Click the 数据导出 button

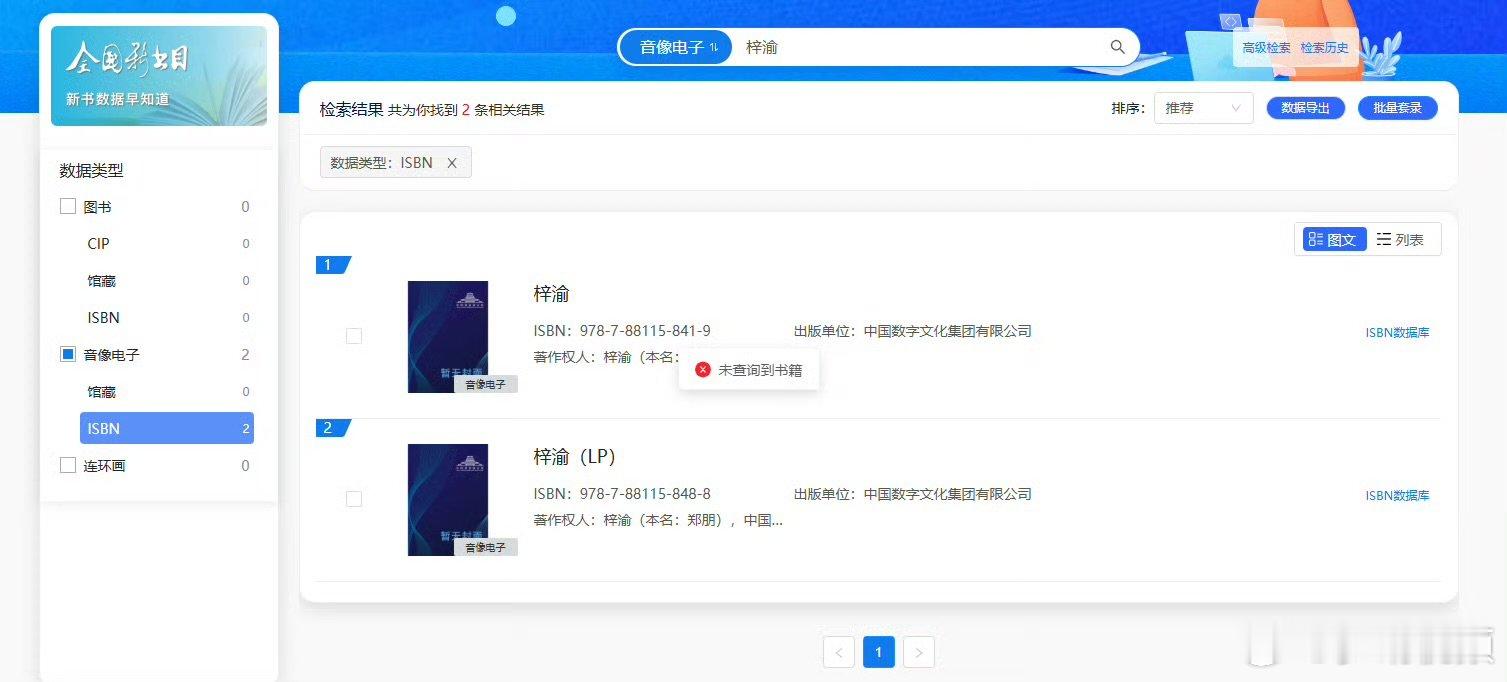coord(1305,108)
